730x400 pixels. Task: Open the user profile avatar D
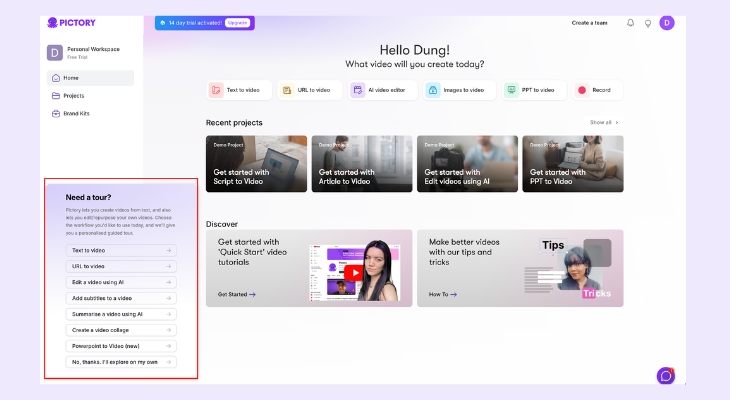[x=667, y=23]
